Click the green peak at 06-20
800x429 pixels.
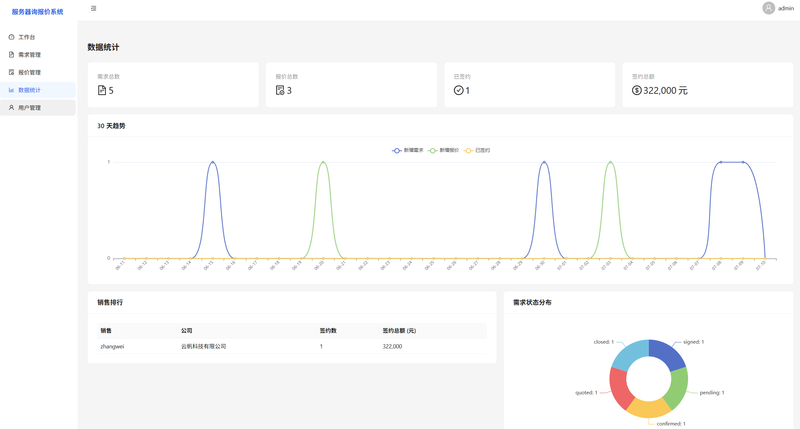[x=323, y=162]
